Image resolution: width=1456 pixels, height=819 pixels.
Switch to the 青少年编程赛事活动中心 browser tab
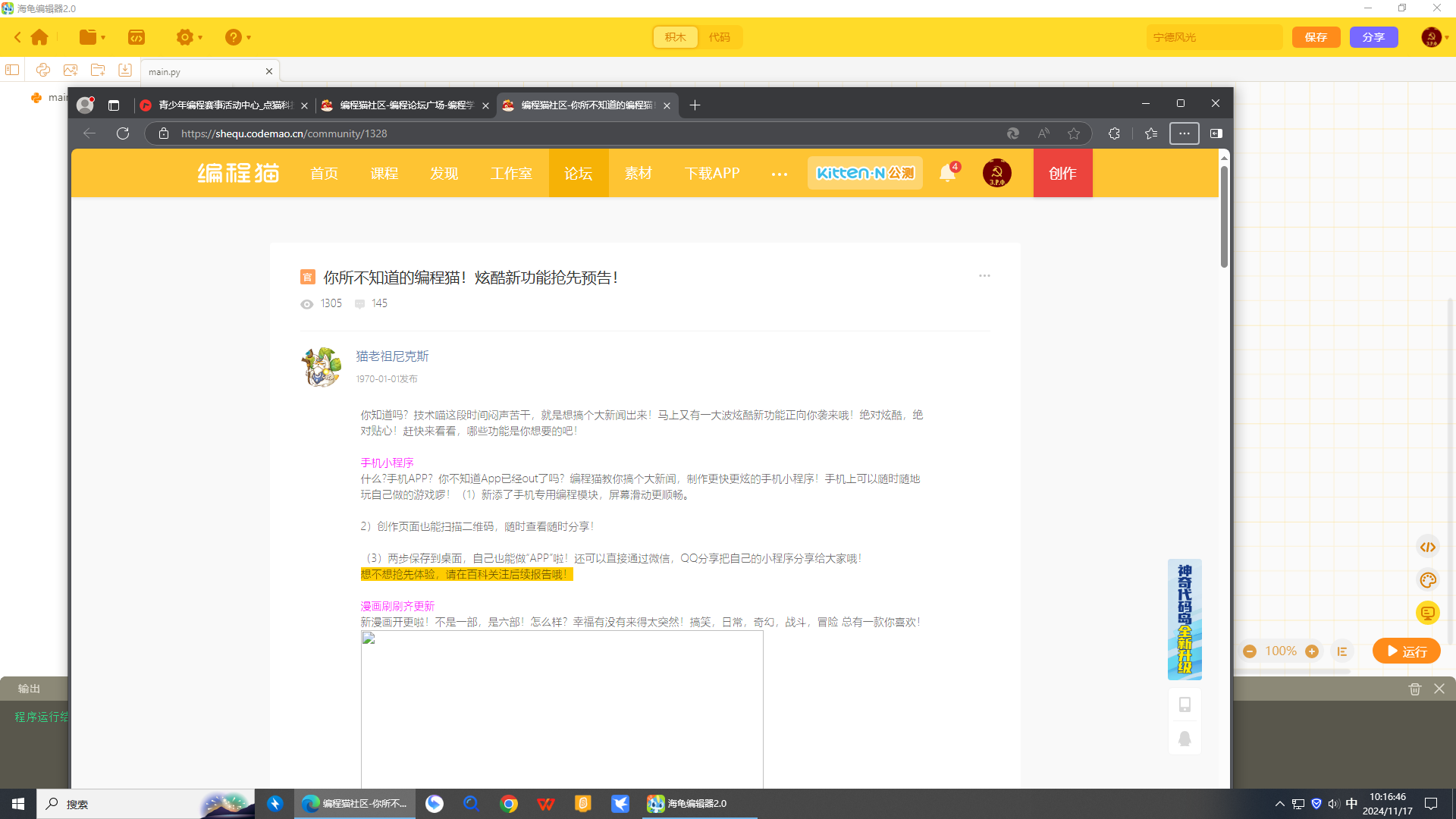tap(224, 105)
